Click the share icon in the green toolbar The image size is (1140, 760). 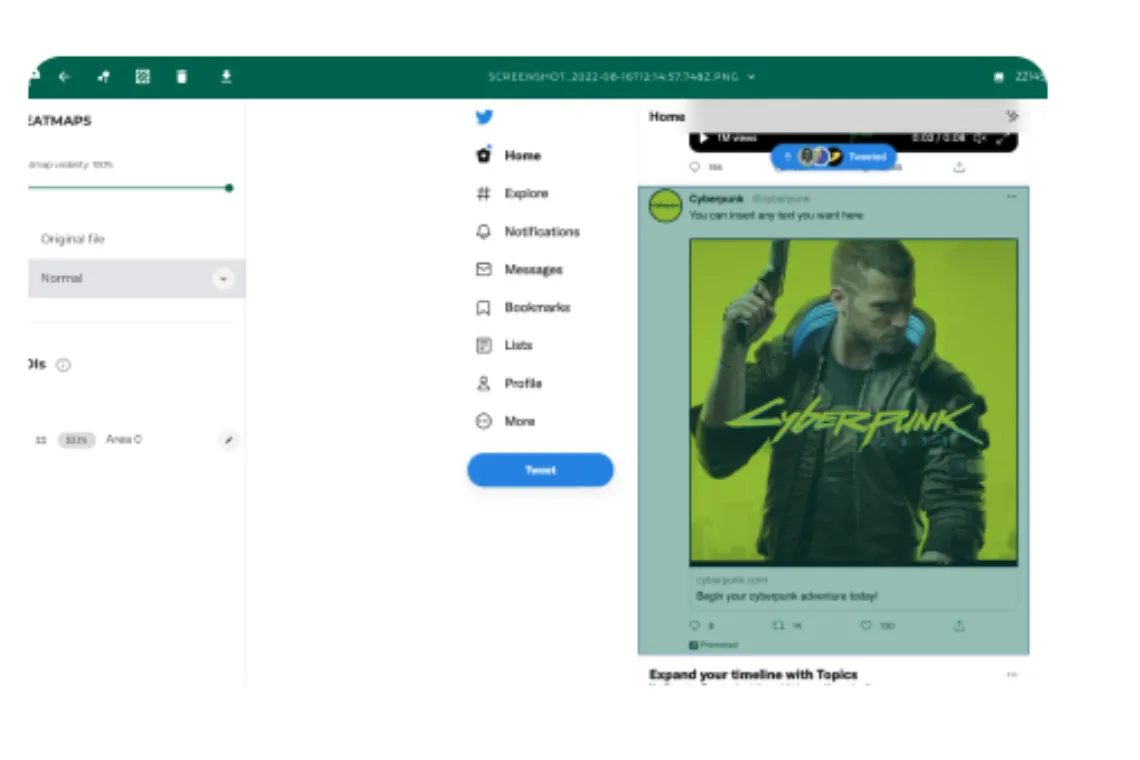pos(103,76)
